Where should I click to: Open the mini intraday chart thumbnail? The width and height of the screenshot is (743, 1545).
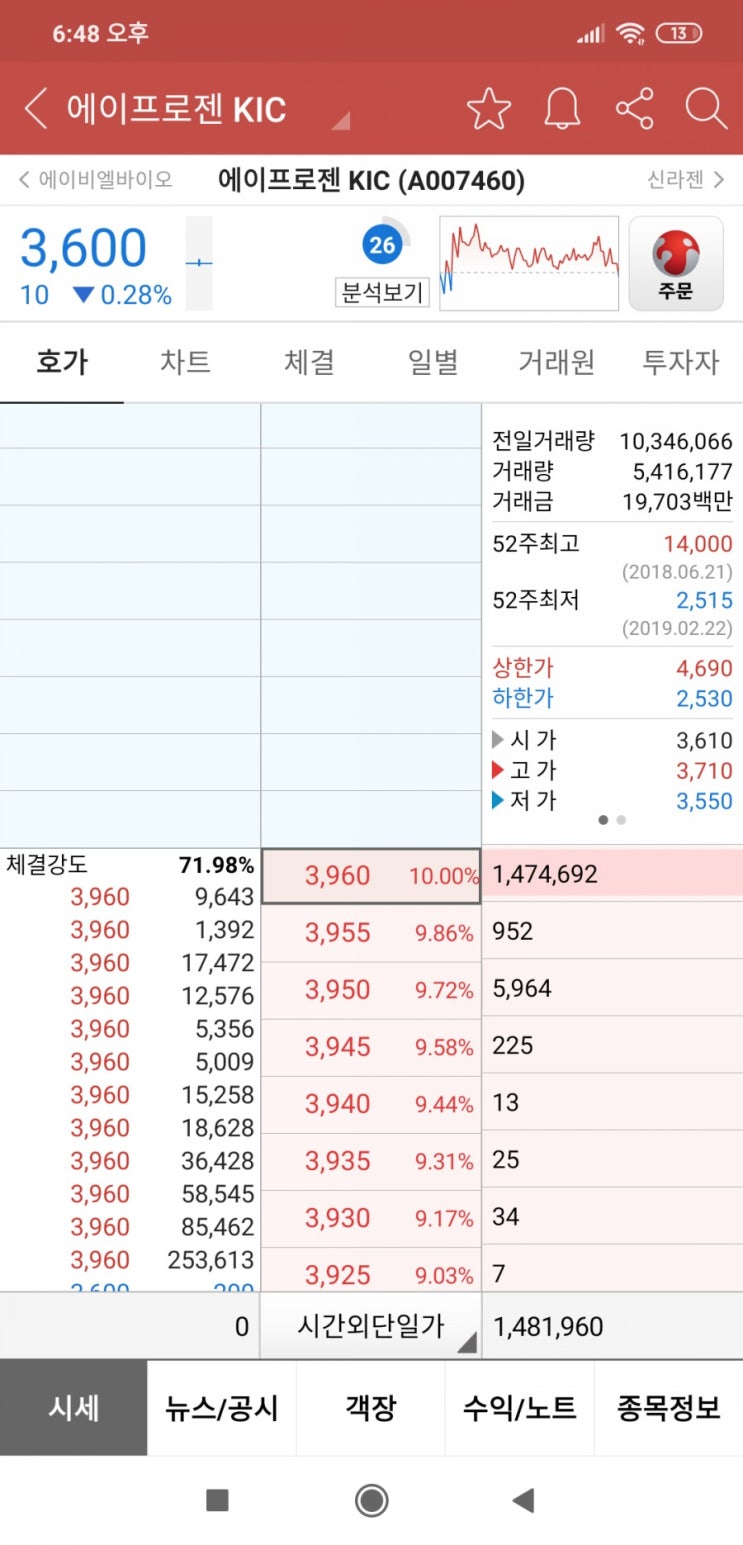click(x=529, y=263)
